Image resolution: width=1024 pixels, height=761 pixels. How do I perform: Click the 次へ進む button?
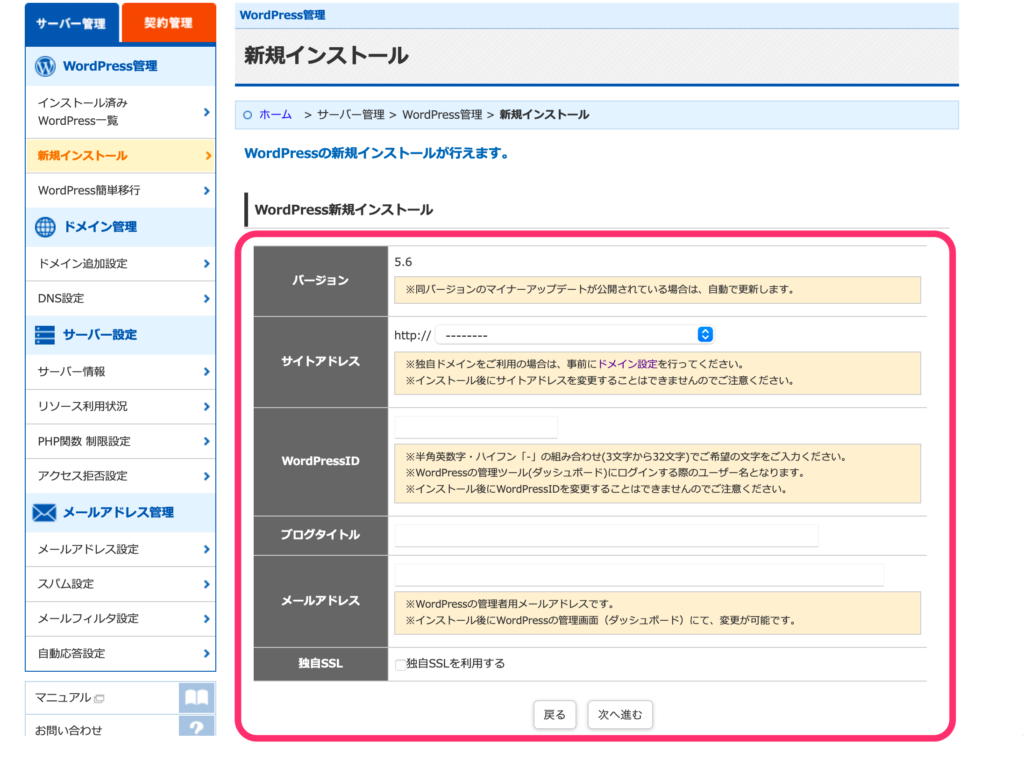620,715
